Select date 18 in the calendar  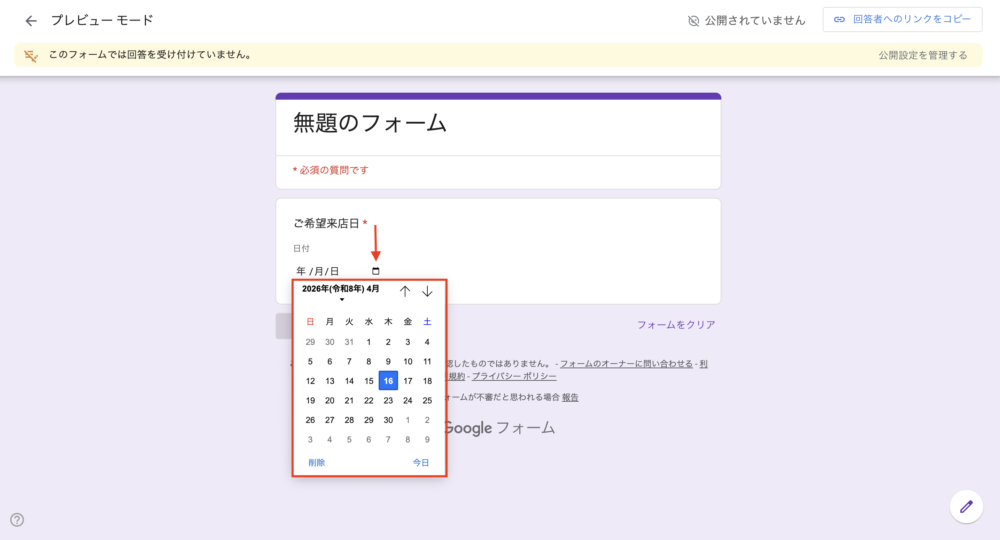[427, 381]
